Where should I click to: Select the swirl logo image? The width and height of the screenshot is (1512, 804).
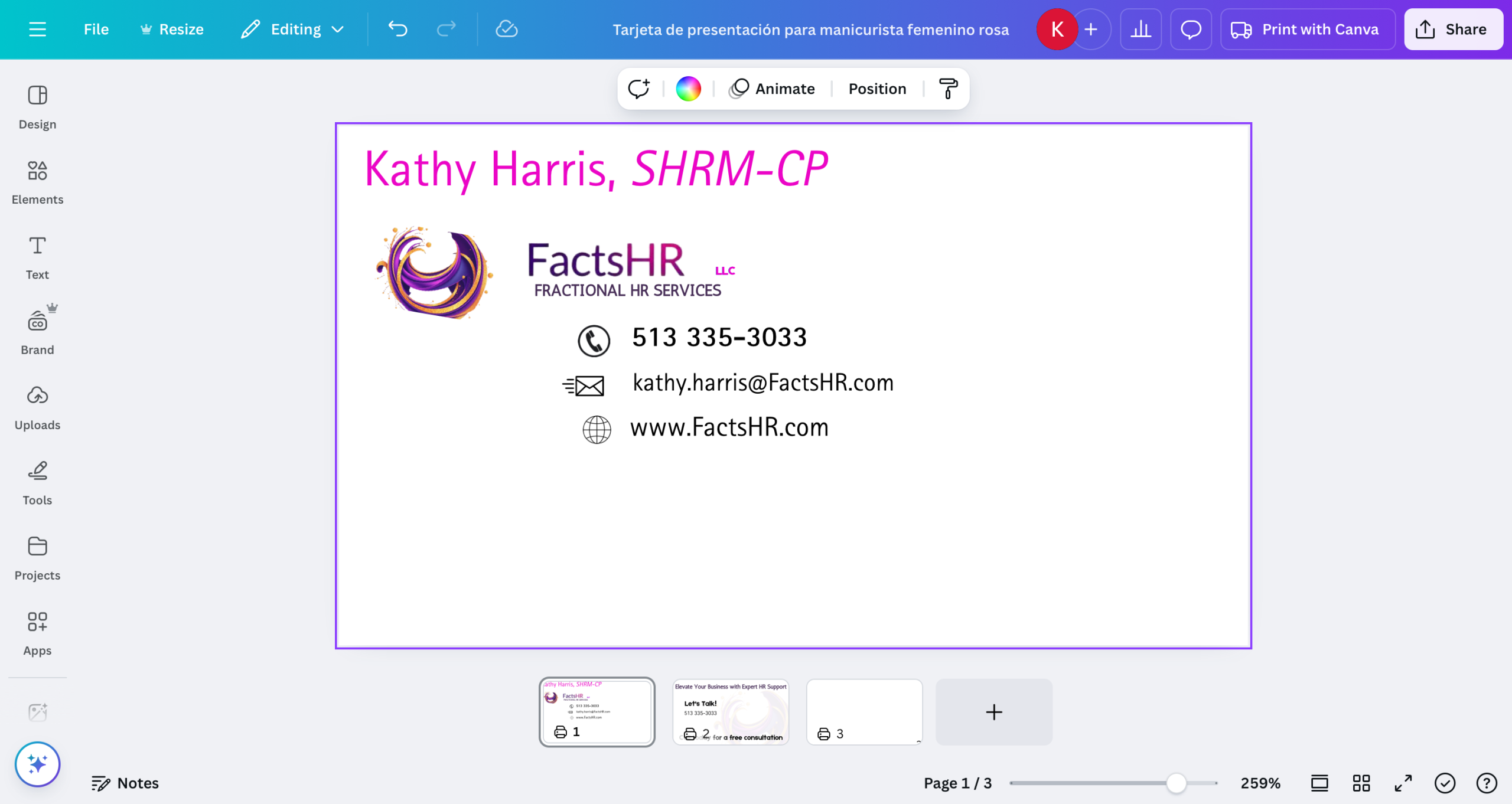click(x=435, y=272)
